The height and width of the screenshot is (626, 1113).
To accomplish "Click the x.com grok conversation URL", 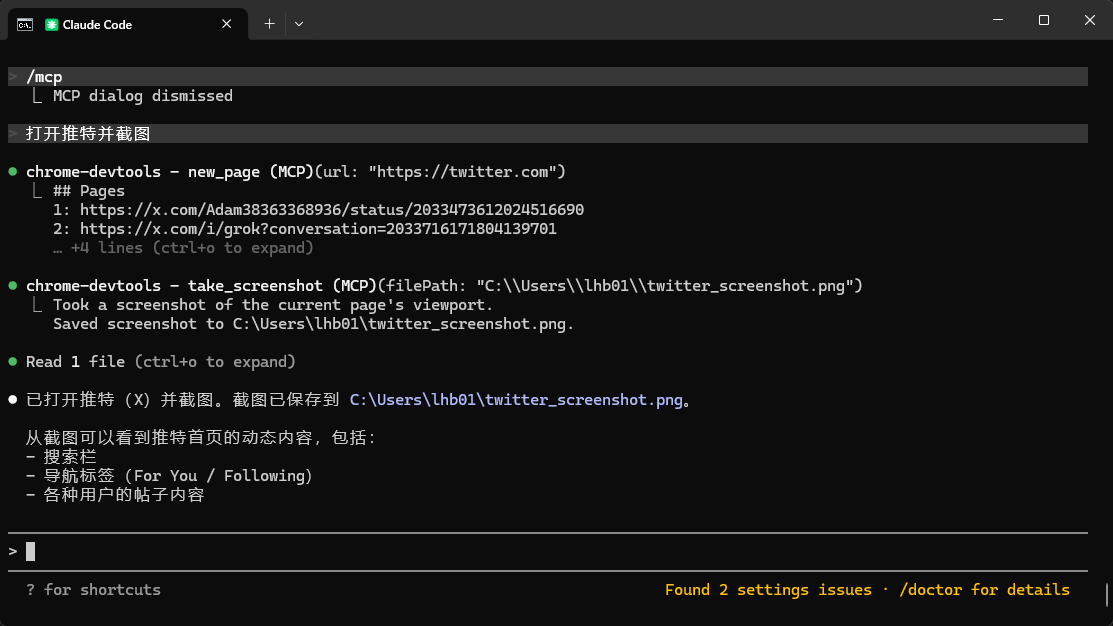I will pos(318,229).
